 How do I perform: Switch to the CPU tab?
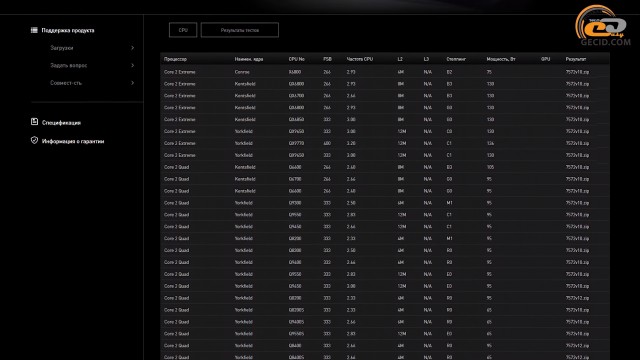pyautogui.click(x=183, y=30)
